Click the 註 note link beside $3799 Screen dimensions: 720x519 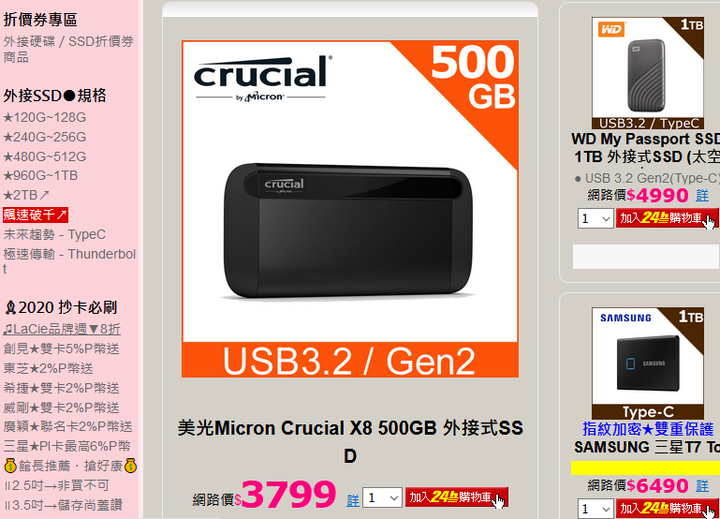353,500
